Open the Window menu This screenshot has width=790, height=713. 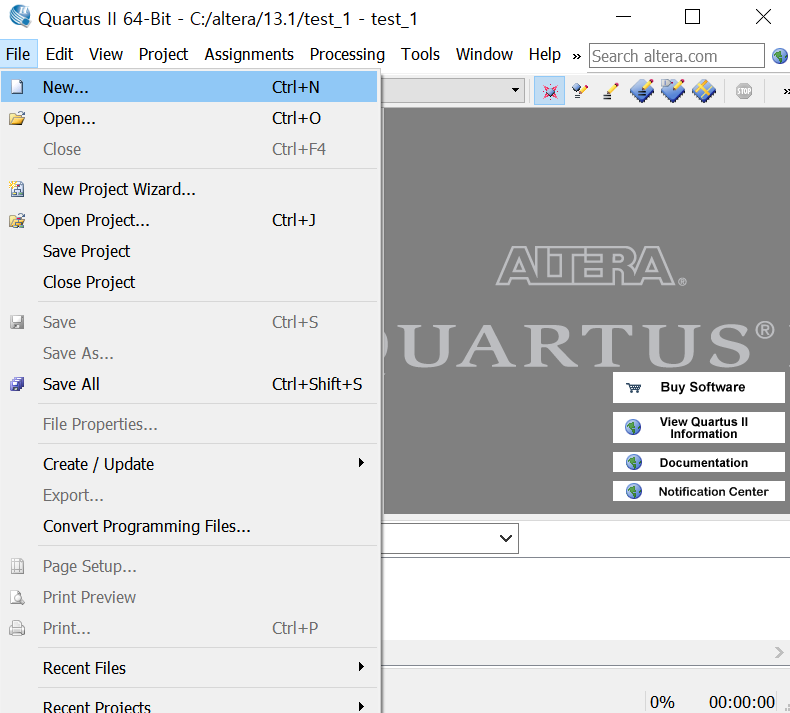tap(484, 54)
